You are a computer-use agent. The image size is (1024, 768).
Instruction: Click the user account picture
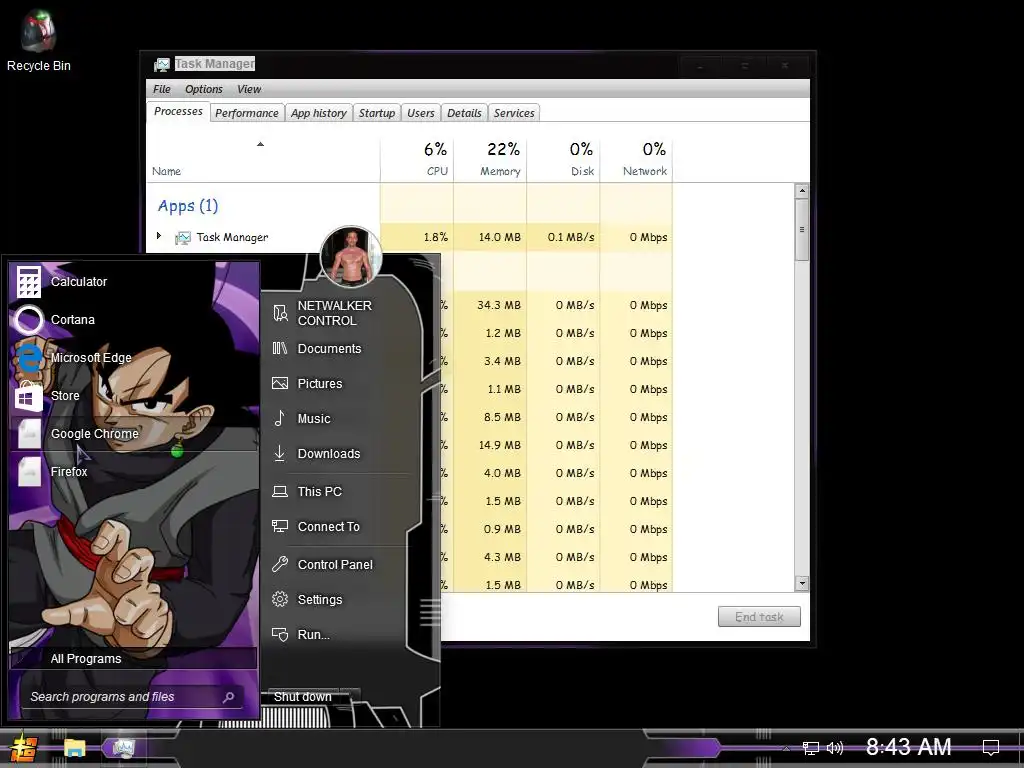[x=351, y=257]
